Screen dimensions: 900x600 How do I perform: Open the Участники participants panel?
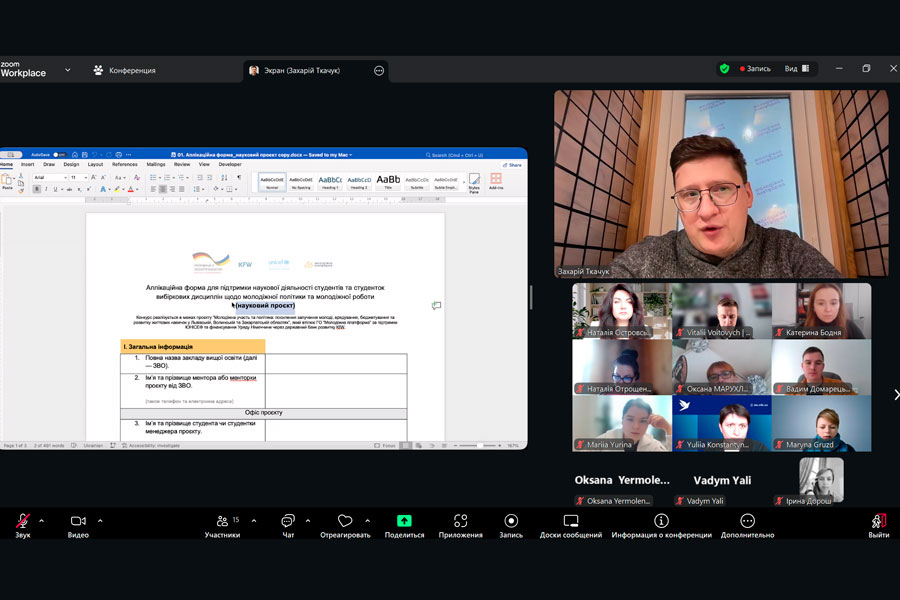[x=222, y=521]
